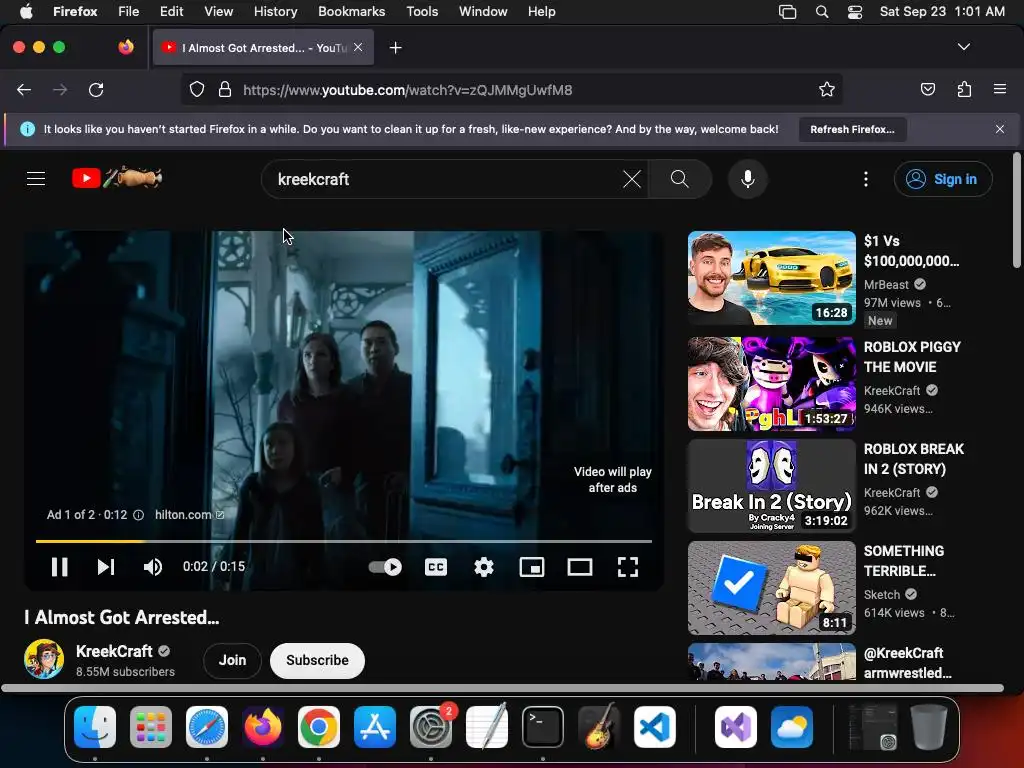1024x768 pixels.
Task: Visit hilton.com advertiser link
Action: [x=189, y=515]
